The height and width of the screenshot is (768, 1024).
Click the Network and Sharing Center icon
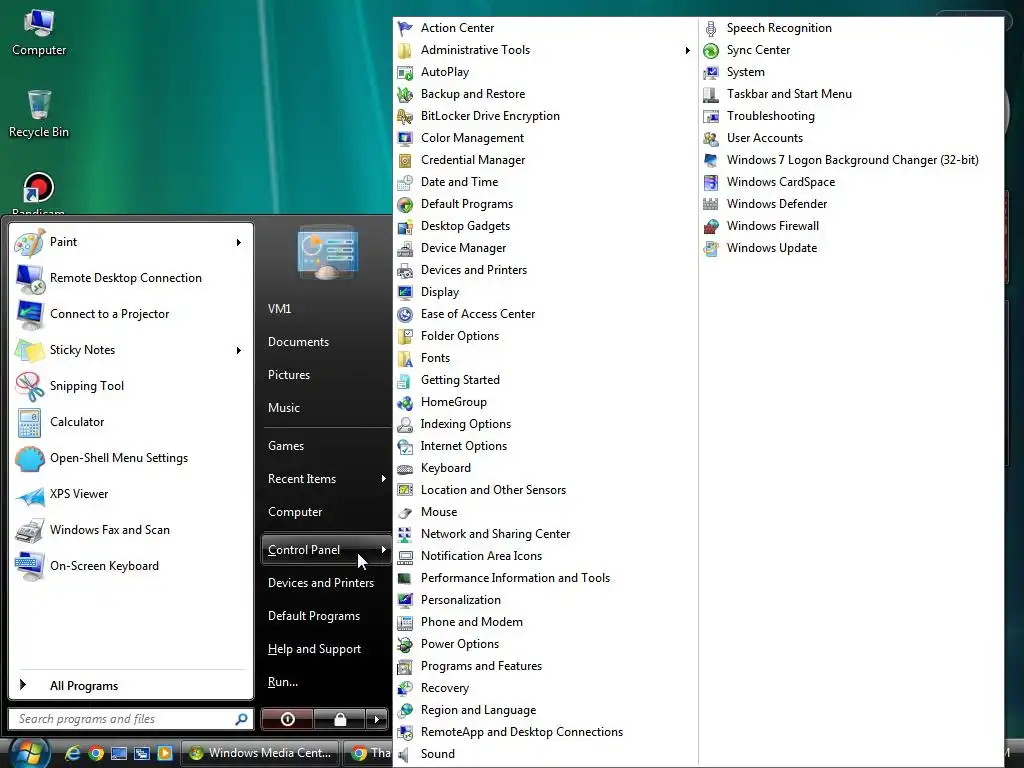click(405, 534)
